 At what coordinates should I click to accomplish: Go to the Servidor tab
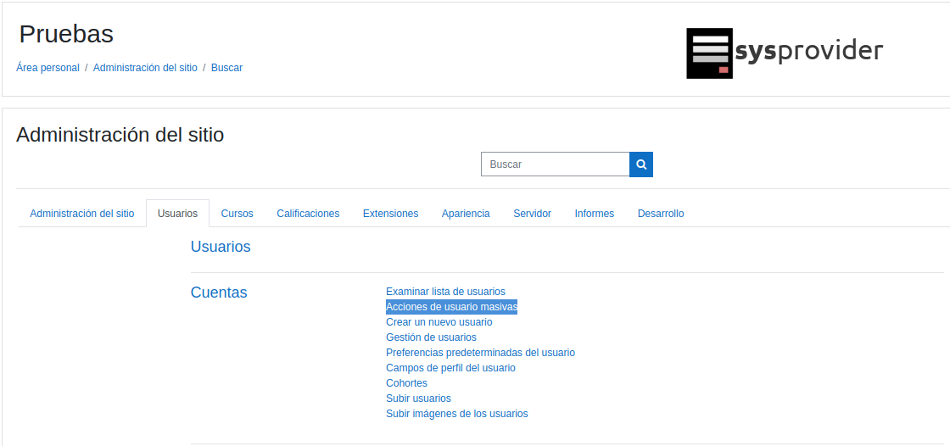pyautogui.click(x=532, y=213)
